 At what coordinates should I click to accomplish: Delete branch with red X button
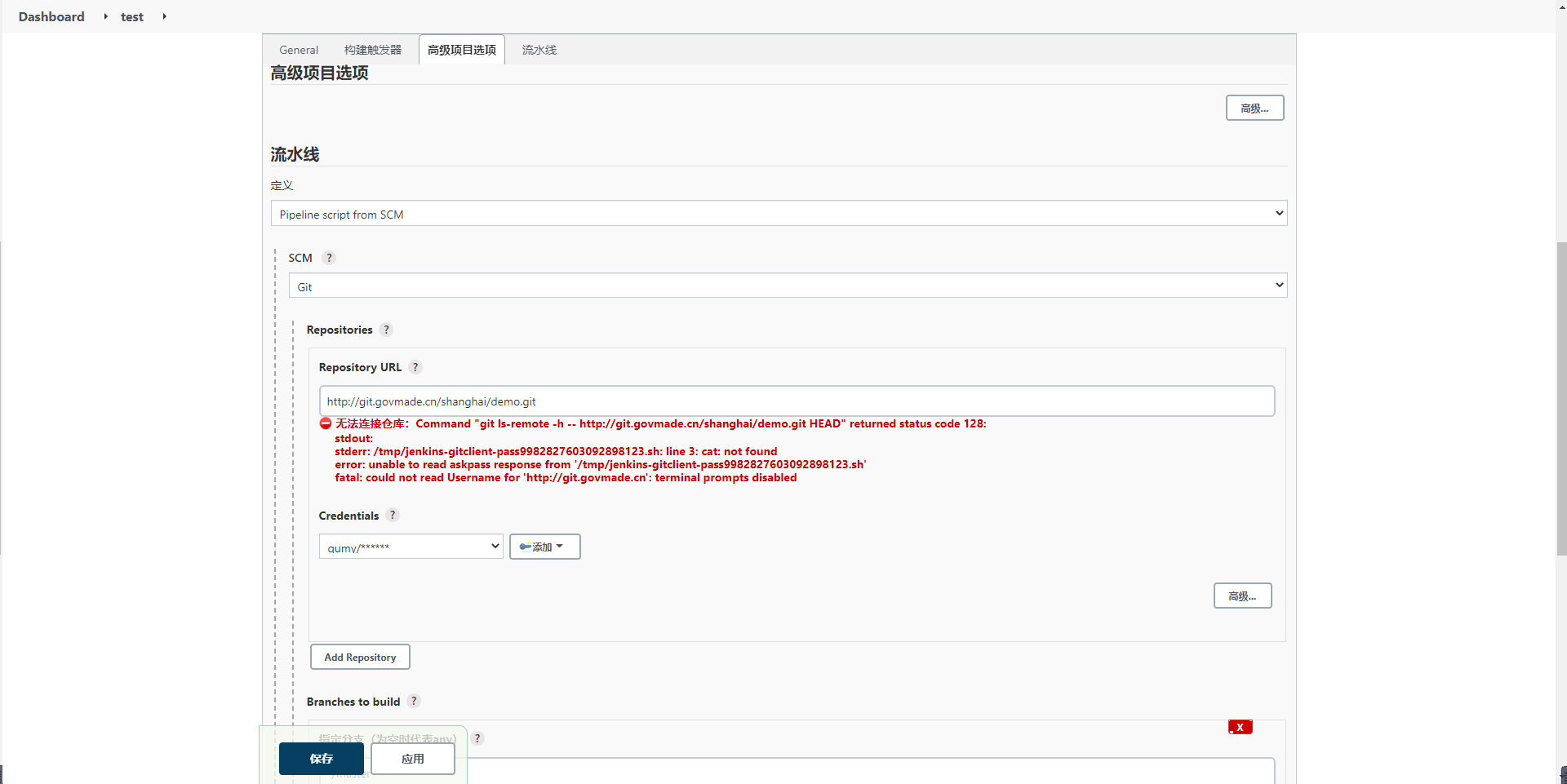1240,727
